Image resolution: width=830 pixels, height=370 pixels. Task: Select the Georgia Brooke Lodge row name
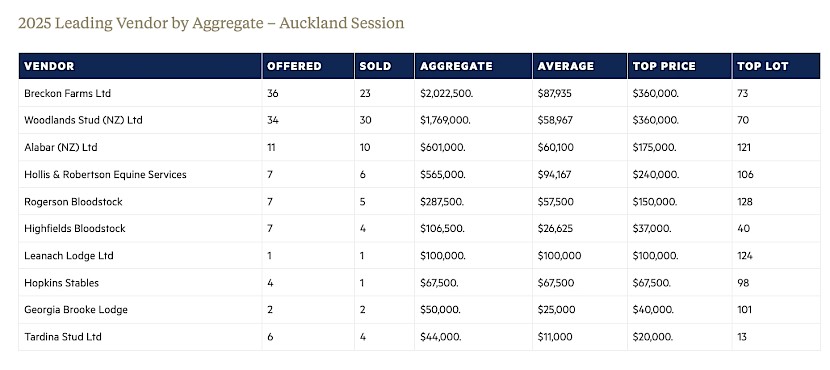pos(76,310)
